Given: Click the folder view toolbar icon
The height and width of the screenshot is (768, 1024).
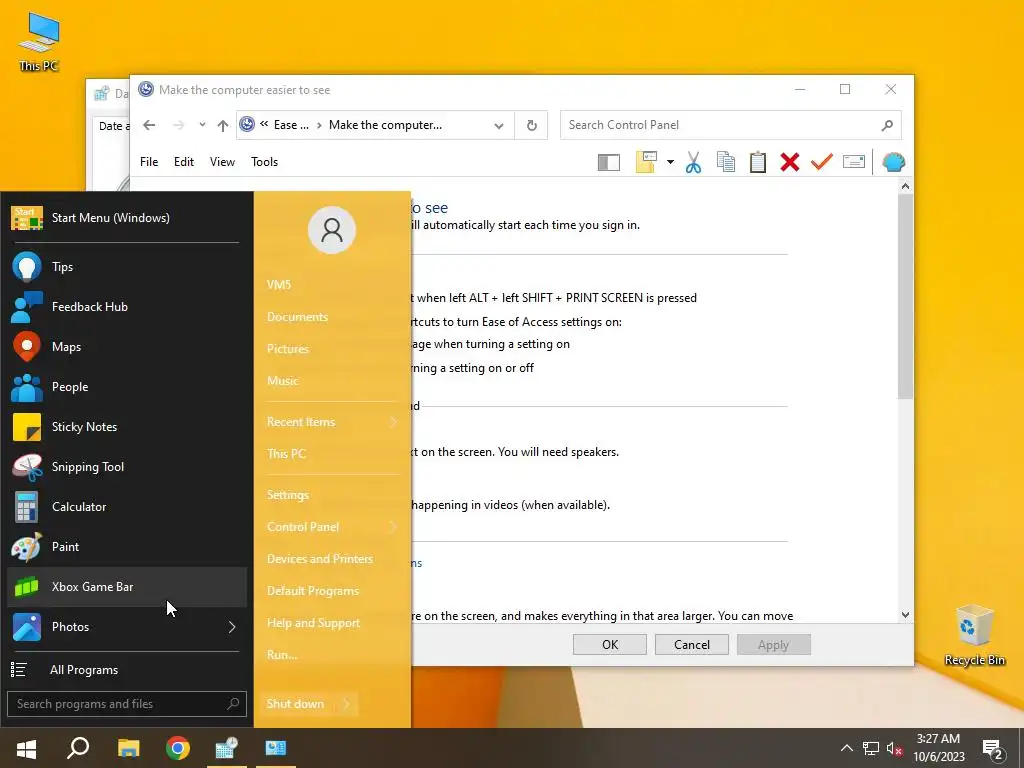Looking at the screenshot, I should coord(646,162).
